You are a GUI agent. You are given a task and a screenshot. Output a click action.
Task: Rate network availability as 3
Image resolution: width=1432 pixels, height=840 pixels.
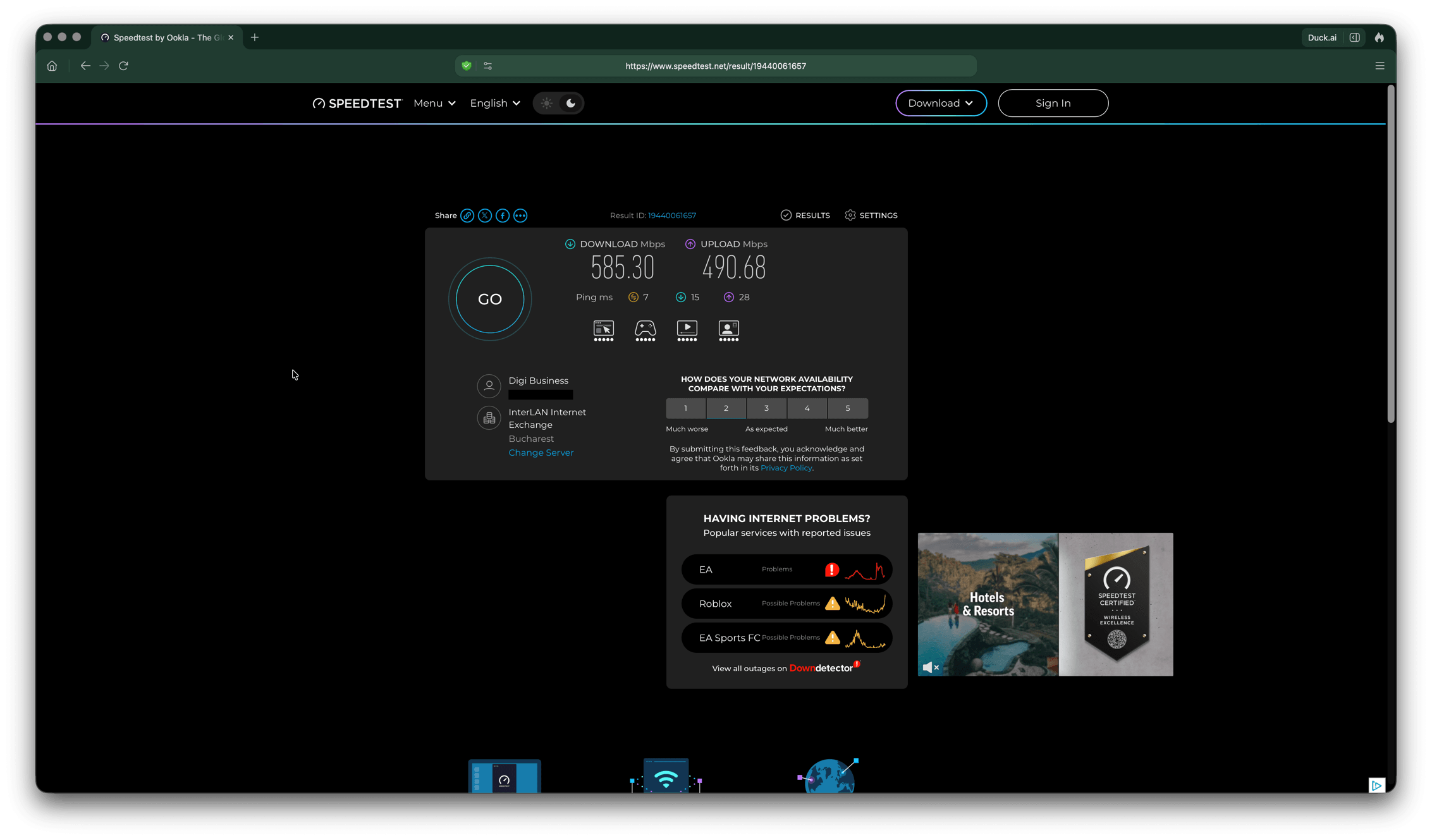click(766, 408)
